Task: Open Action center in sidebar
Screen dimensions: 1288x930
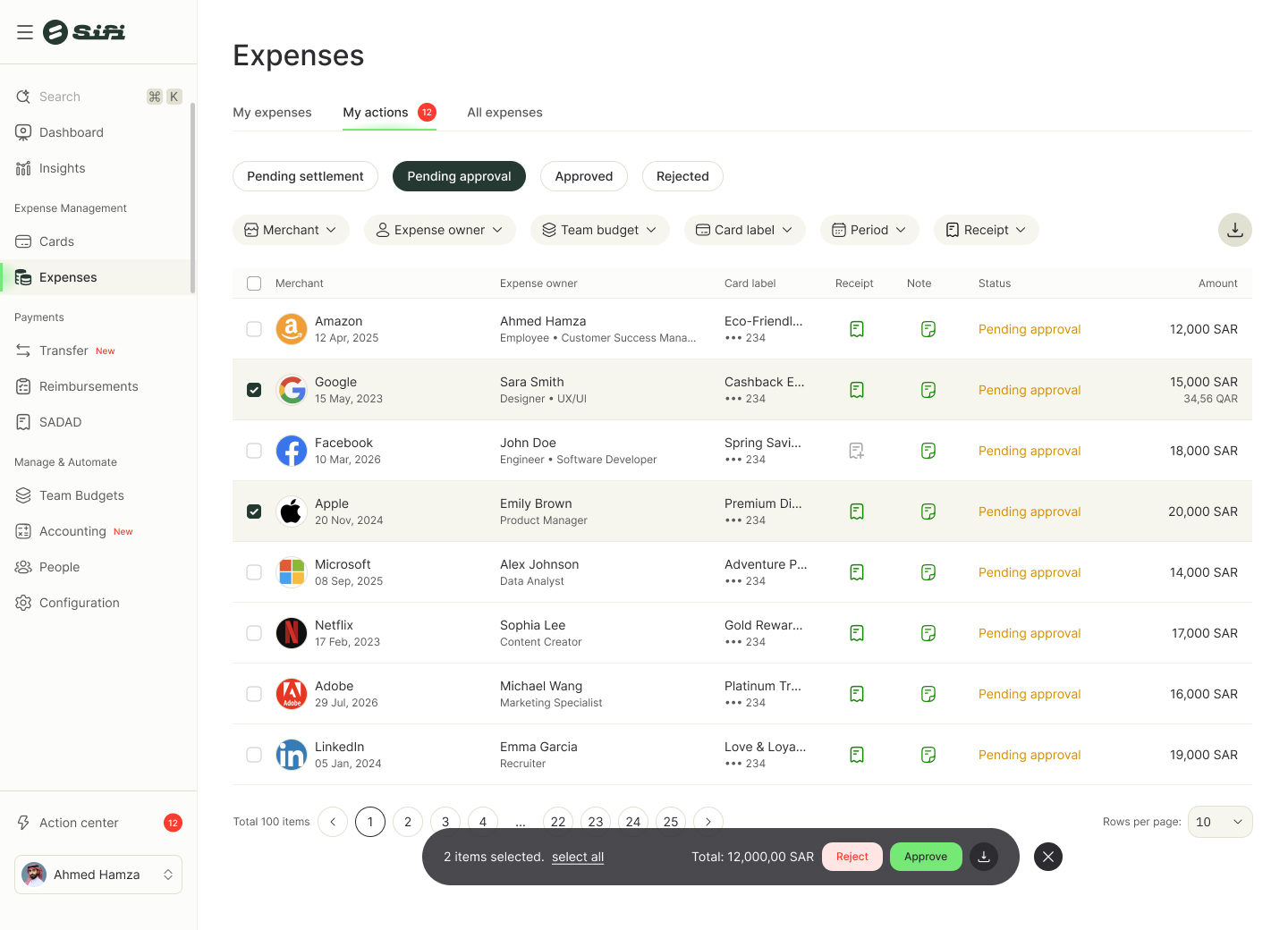Action: coord(79,823)
